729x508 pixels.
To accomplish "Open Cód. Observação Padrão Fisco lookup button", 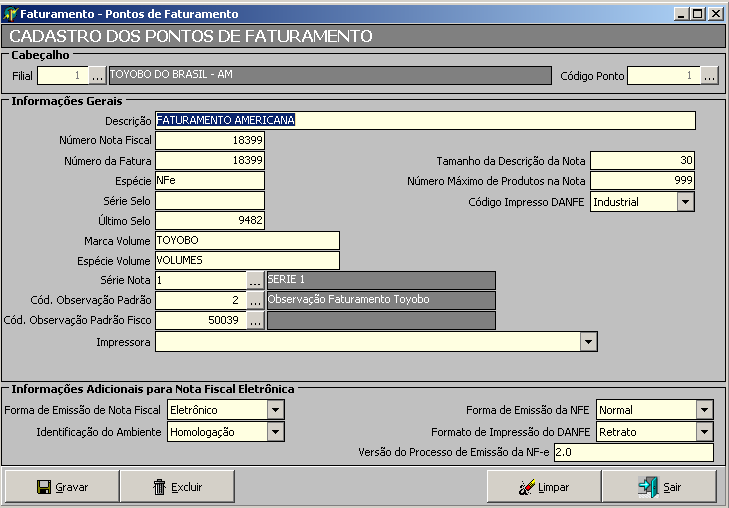I will (x=255, y=320).
